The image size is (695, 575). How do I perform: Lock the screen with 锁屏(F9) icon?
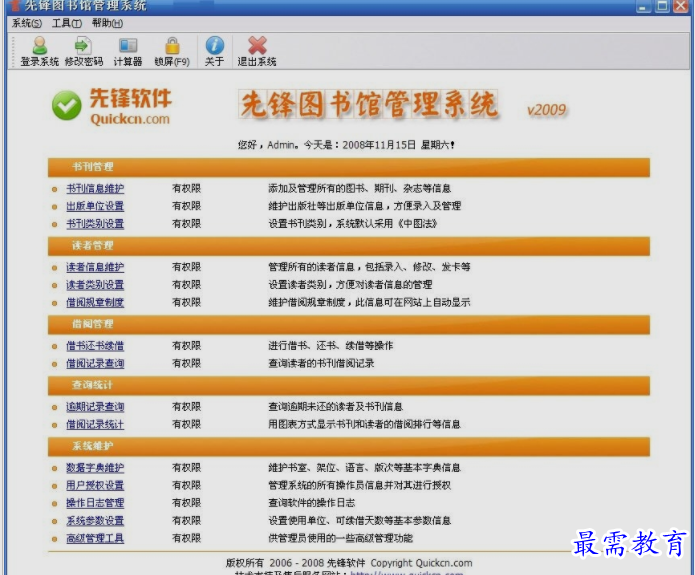pos(172,51)
